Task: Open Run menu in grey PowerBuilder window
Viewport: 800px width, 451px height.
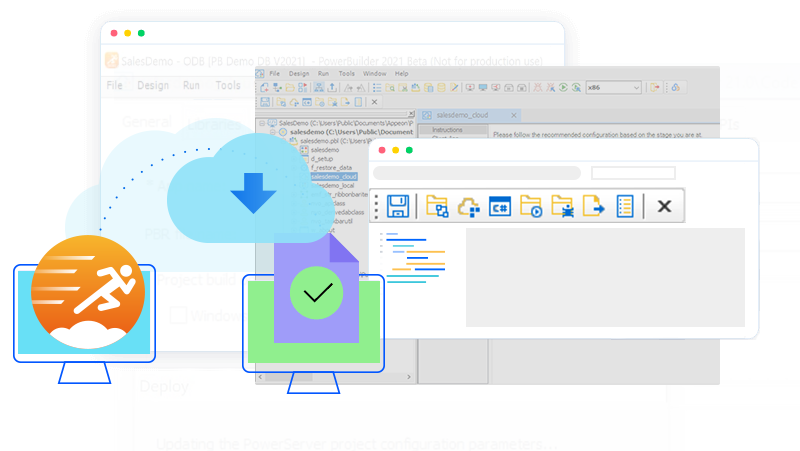Action: pos(323,73)
